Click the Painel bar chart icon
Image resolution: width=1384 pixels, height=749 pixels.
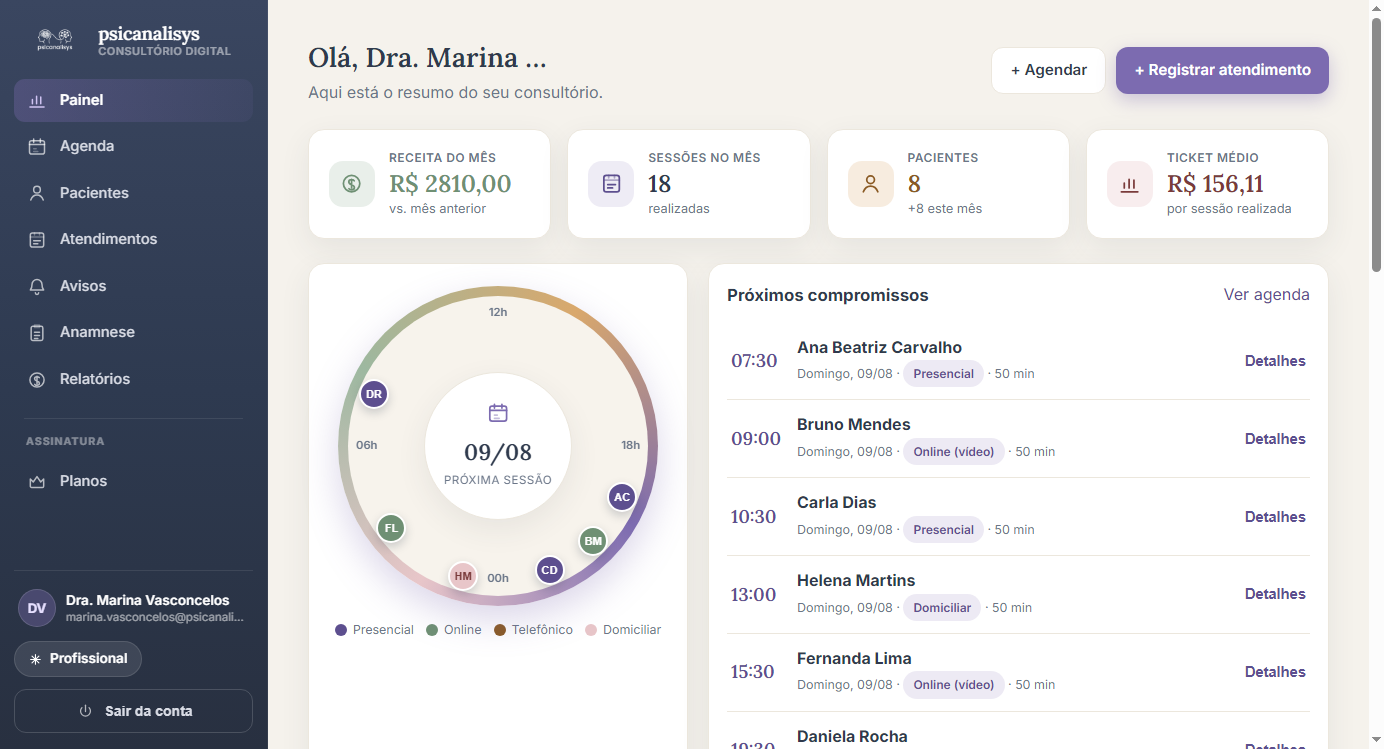[x=37, y=100]
